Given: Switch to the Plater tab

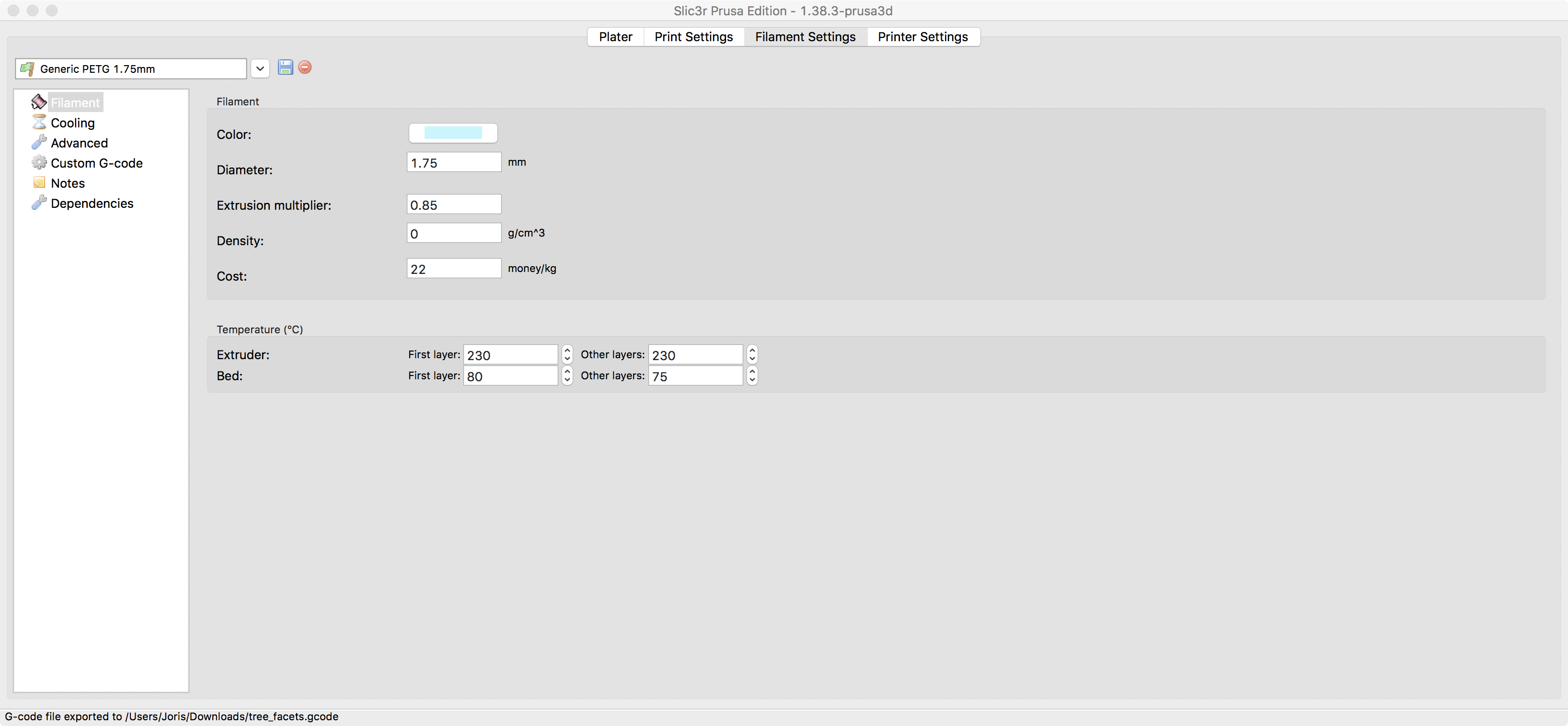Looking at the screenshot, I should [615, 36].
